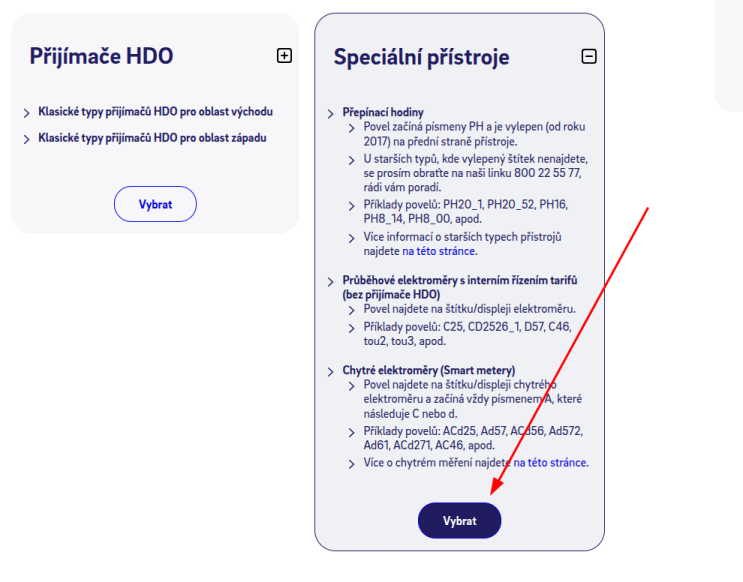
Task: Open 'na této stránce' link about smart metering
Action: (x=551, y=463)
